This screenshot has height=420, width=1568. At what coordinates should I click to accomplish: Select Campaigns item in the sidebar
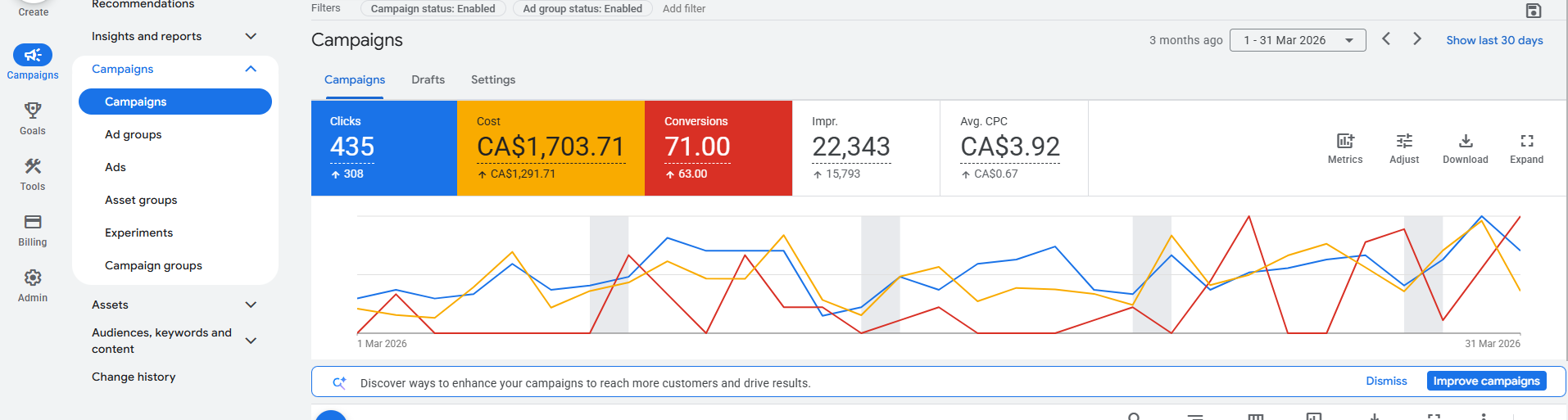[x=175, y=102]
